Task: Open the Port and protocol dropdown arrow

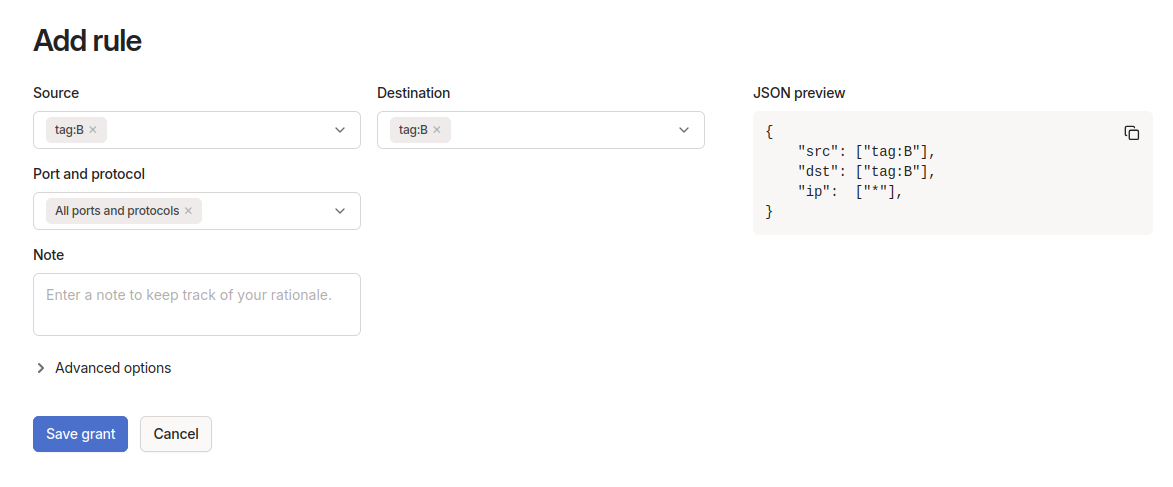Action: [340, 211]
